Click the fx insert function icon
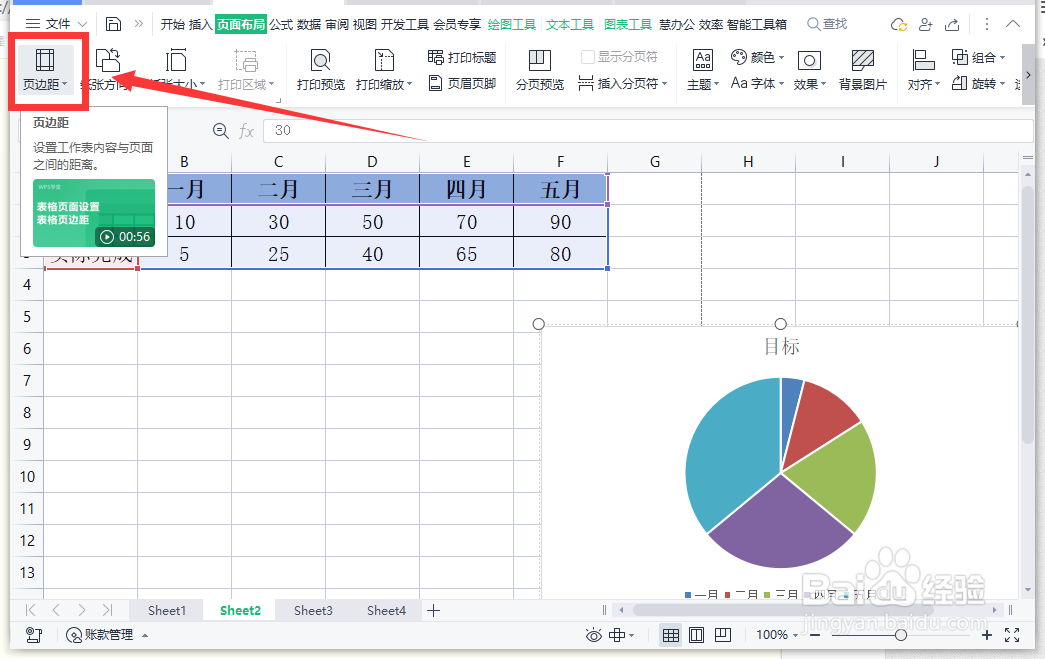This screenshot has width=1045, height=659. pos(246,131)
